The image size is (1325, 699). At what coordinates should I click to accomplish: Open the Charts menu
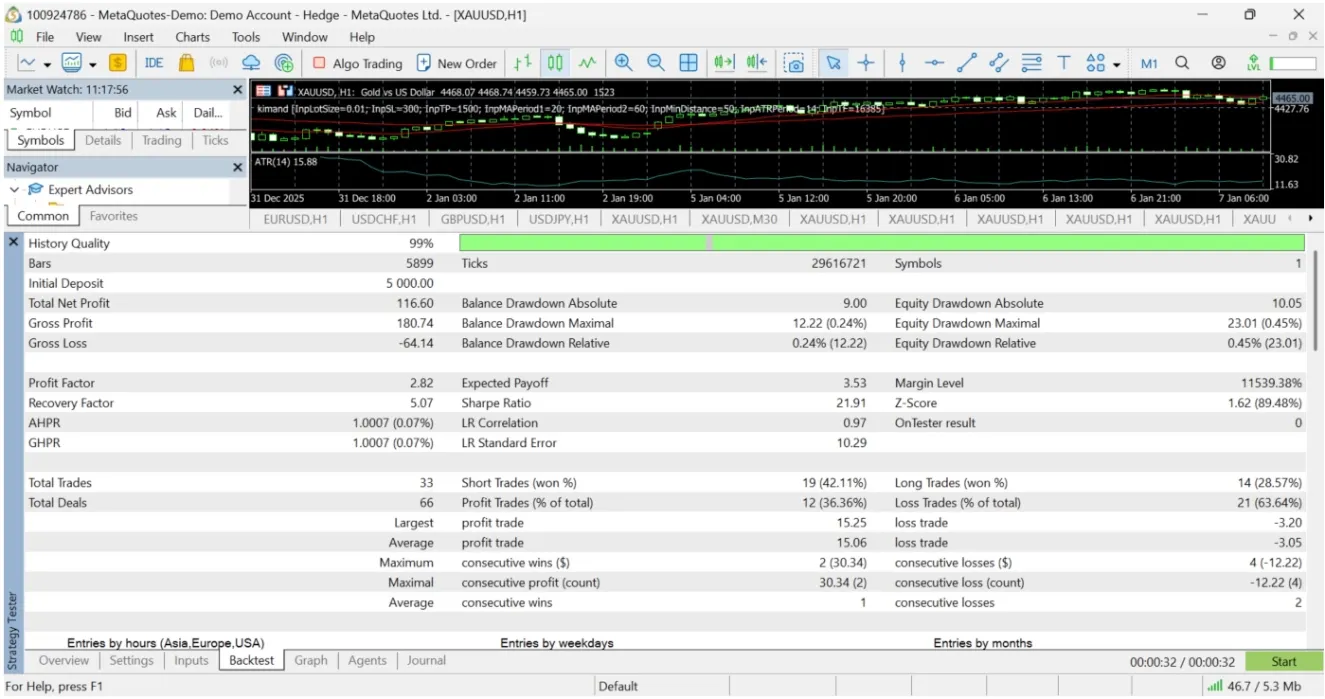(193, 37)
